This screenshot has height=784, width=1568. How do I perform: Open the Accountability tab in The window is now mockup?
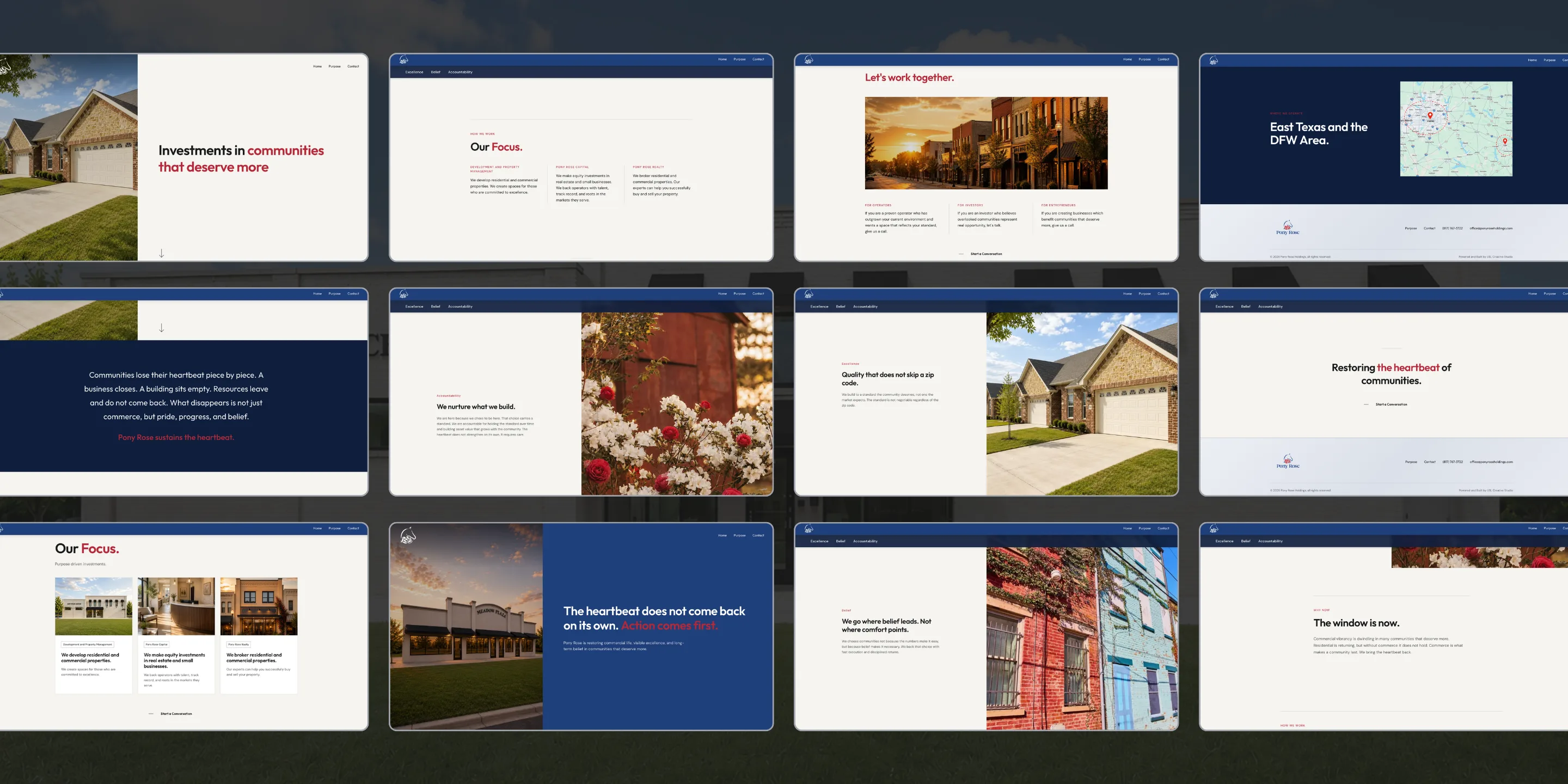pos(1270,541)
